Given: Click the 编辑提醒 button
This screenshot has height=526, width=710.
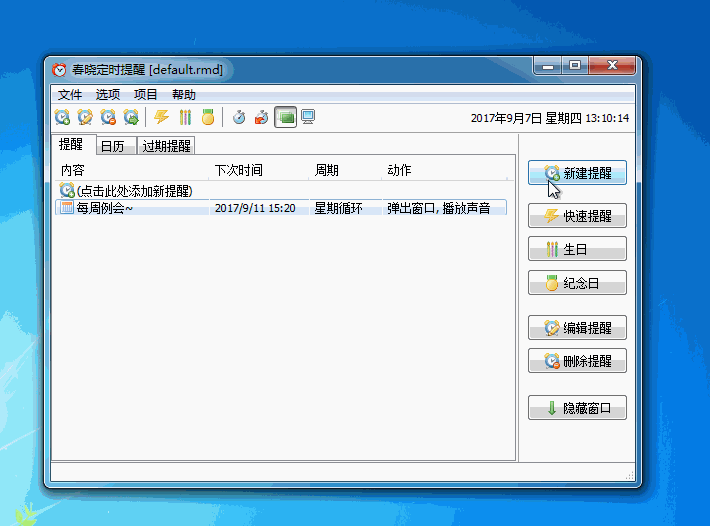Looking at the screenshot, I should [x=577, y=327].
